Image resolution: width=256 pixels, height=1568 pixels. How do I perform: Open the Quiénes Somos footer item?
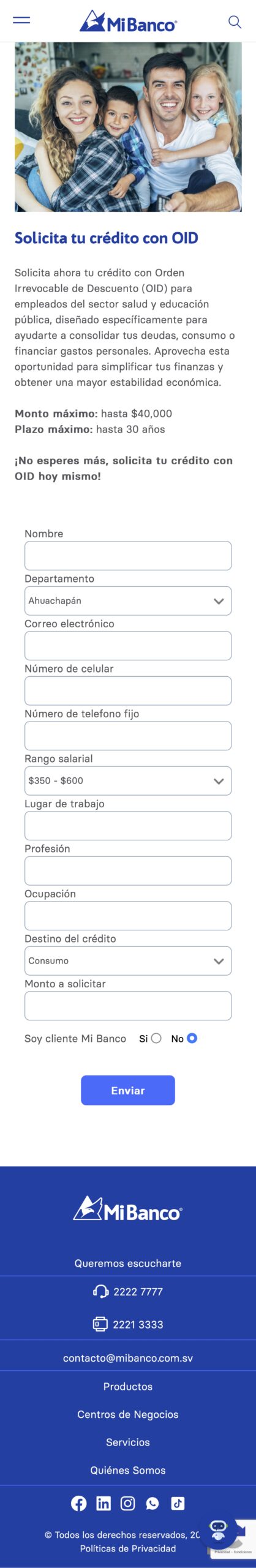coord(128,1470)
